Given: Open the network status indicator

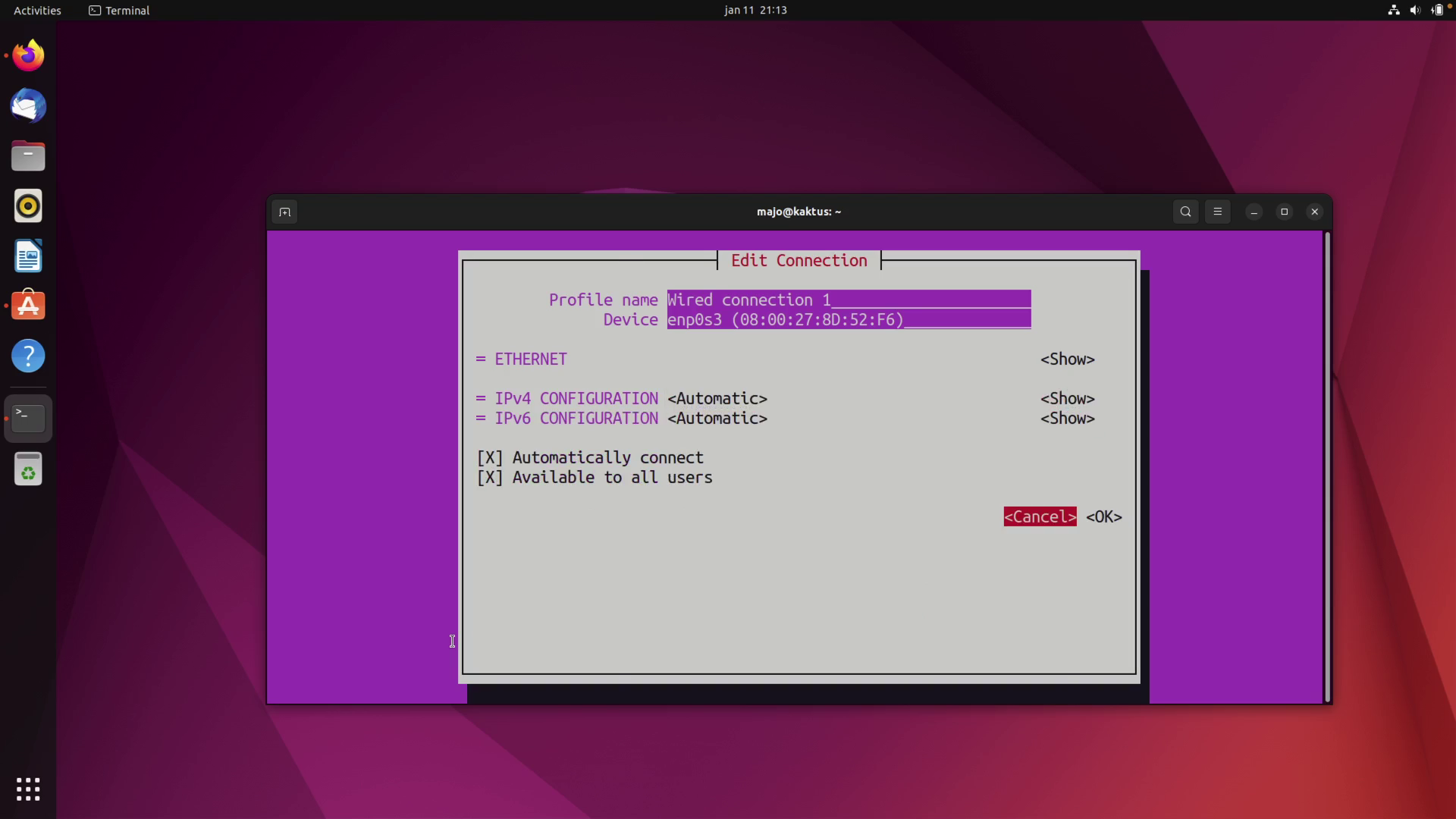Looking at the screenshot, I should tap(1393, 11).
